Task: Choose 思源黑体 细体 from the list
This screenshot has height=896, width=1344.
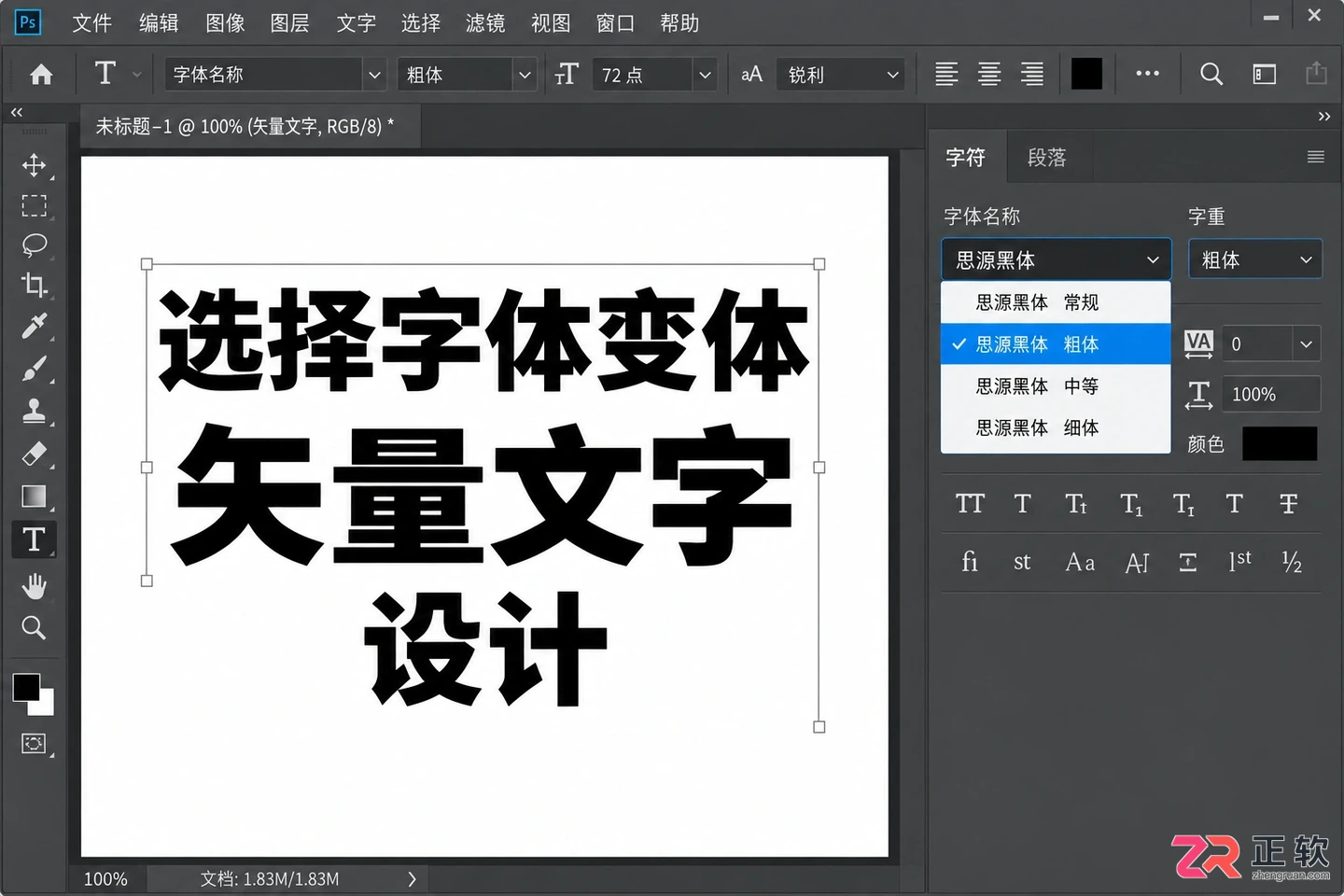Action: pyautogui.click(x=1056, y=427)
